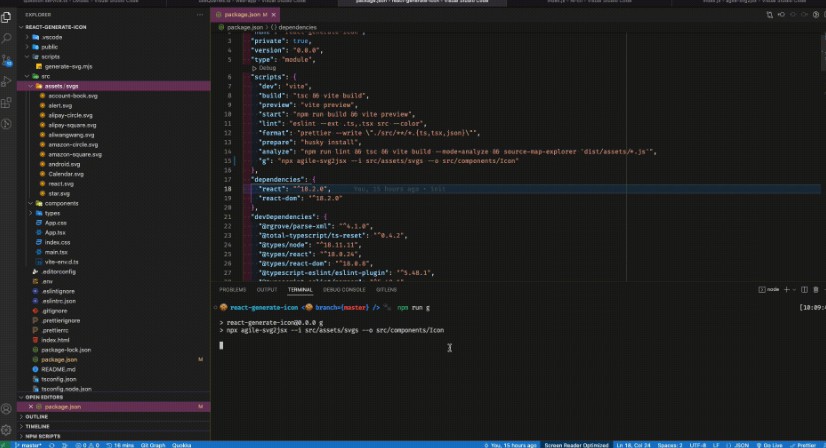Split the terminal panel

point(804,289)
